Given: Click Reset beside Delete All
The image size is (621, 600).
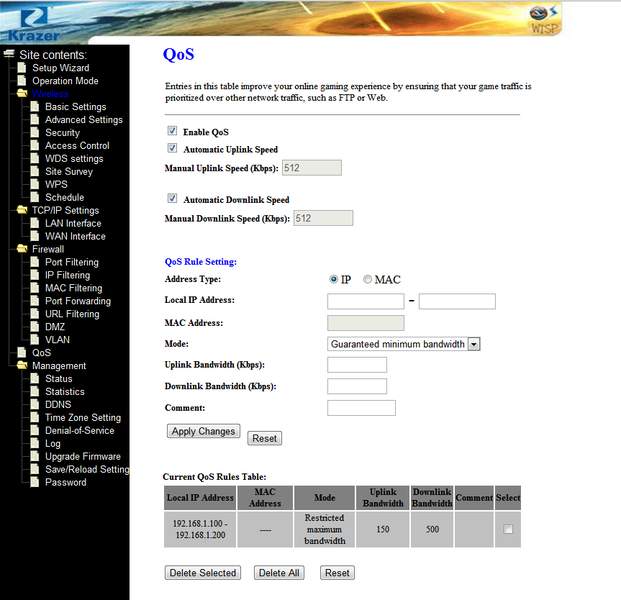Looking at the screenshot, I should coord(337,572).
